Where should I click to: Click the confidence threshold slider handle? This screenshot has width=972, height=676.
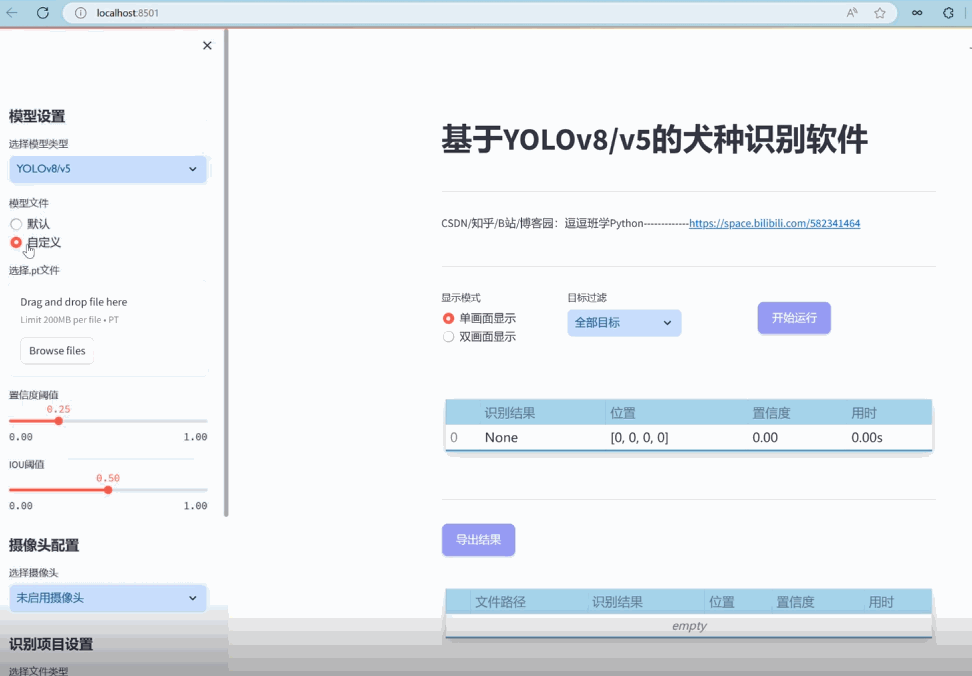(58, 421)
